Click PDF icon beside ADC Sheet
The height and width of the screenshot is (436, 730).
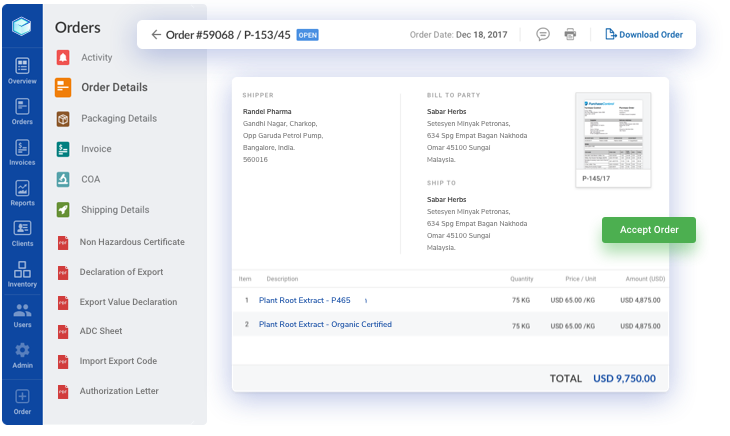click(x=63, y=331)
